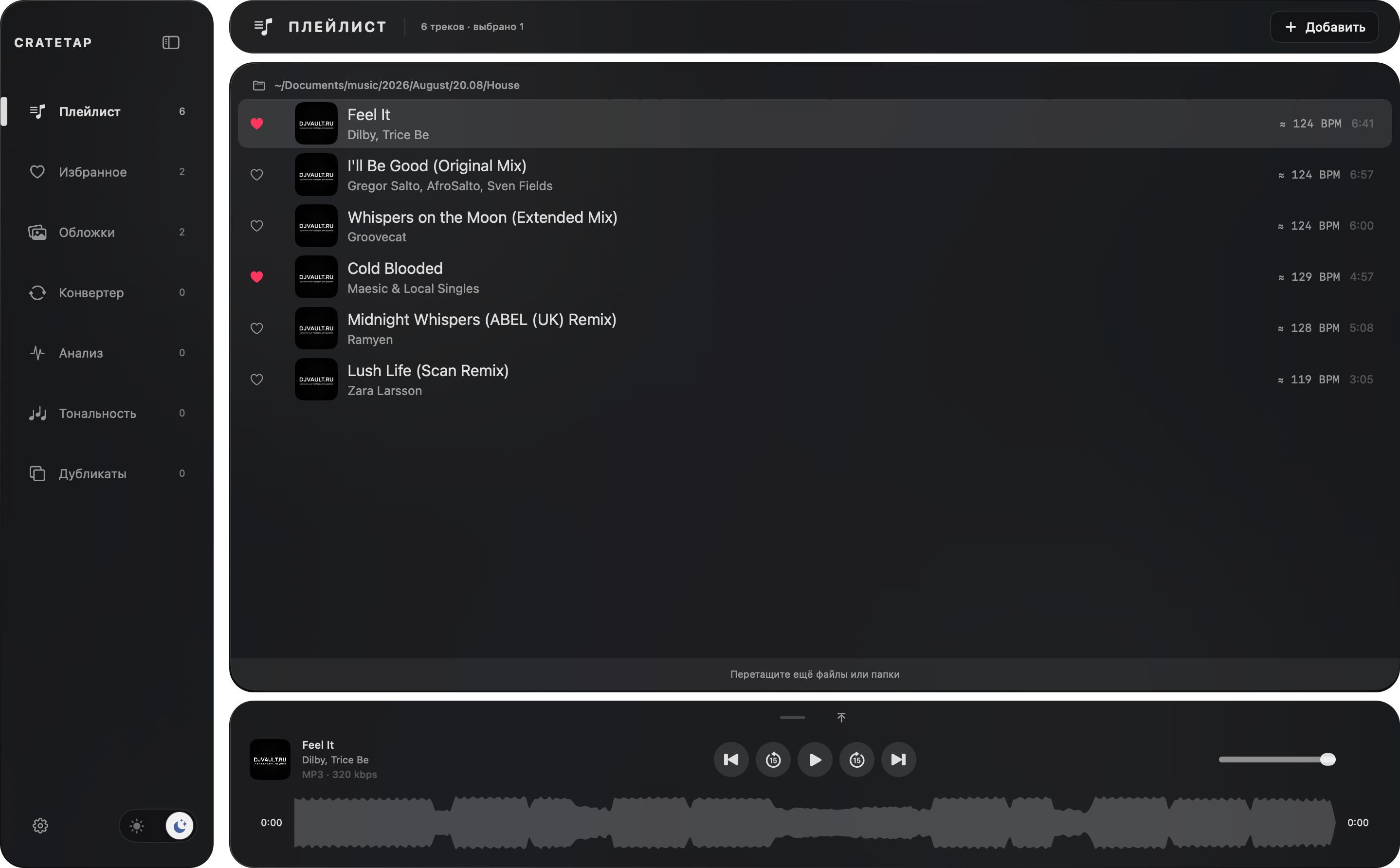The height and width of the screenshot is (868, 1400).
Task: Click the player panel resize handle bar
Action: pos(792,718)
